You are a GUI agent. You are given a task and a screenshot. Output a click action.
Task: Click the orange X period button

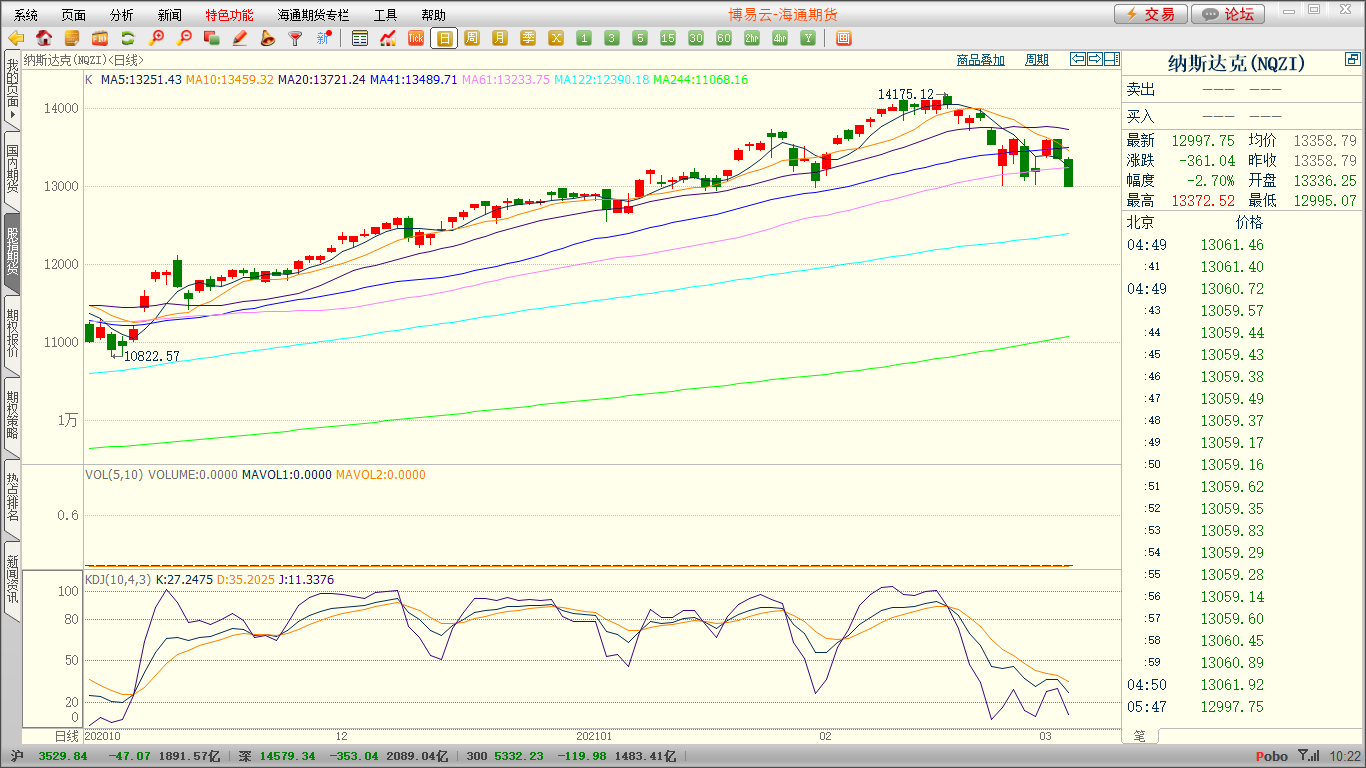[556, 38]
